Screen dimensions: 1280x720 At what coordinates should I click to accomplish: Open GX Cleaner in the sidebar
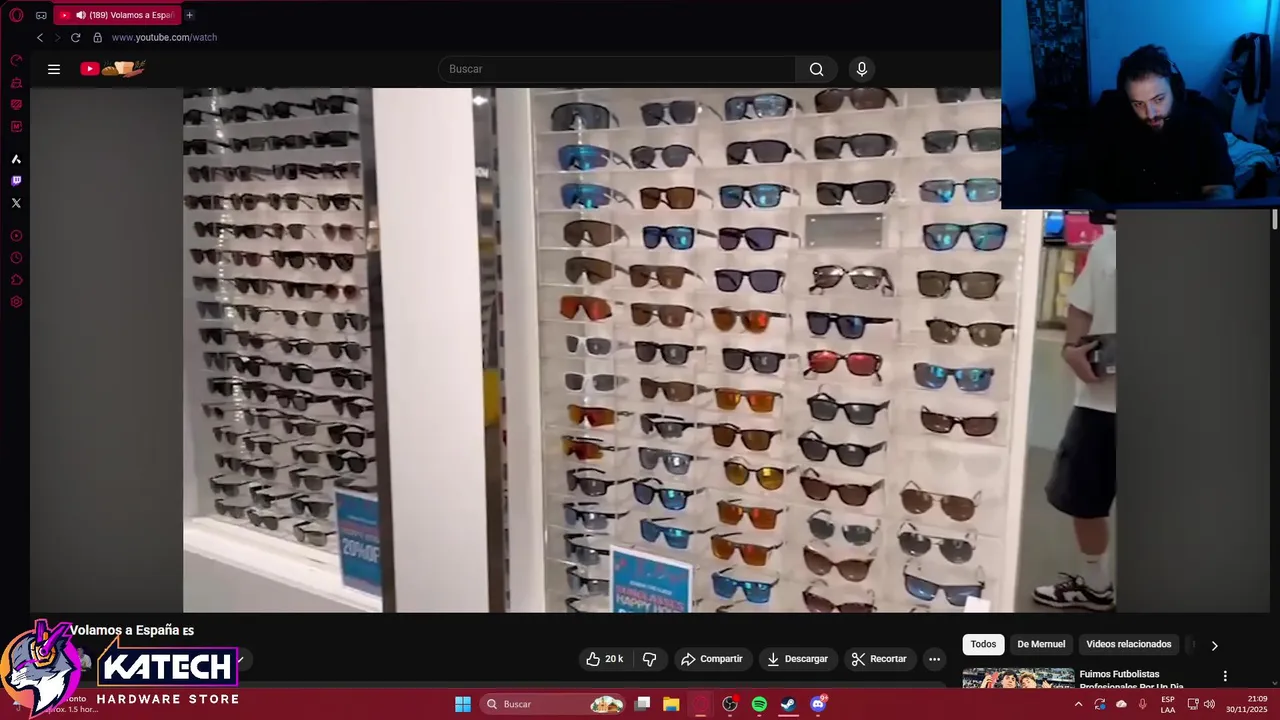point(16,82)
